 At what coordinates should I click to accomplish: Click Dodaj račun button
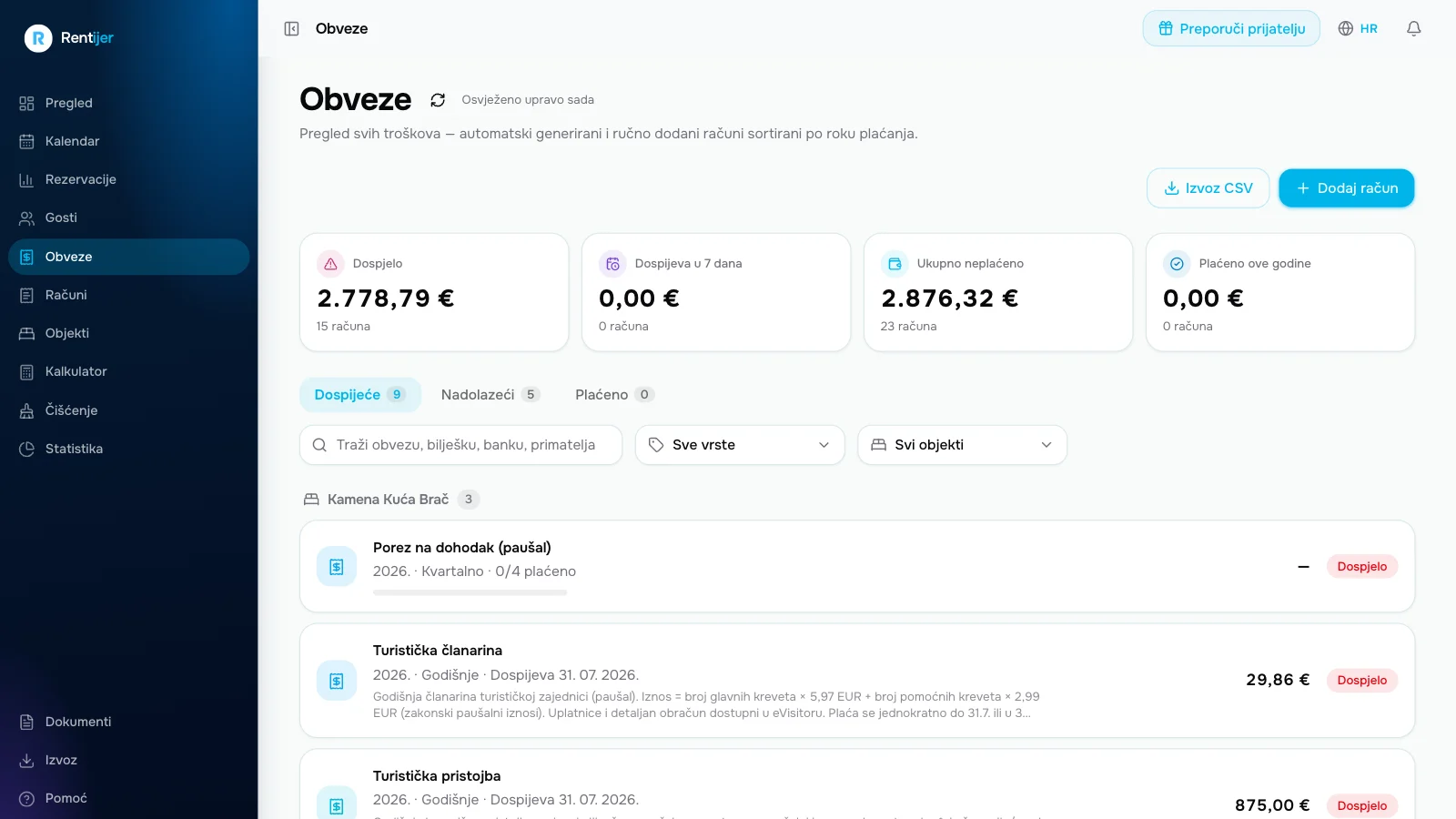(x=1346, y=188)
